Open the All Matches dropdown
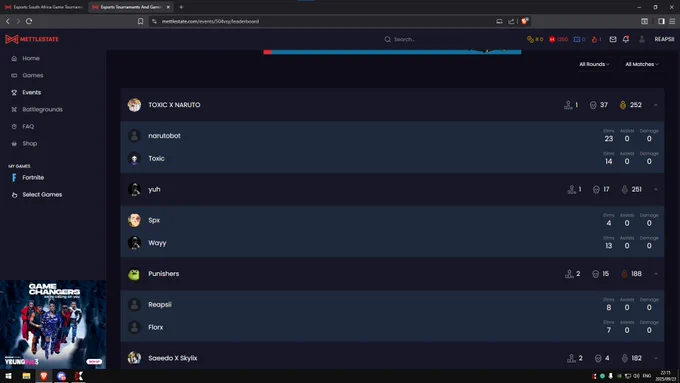This screenshot has width=680, height=383. [642, 64]
